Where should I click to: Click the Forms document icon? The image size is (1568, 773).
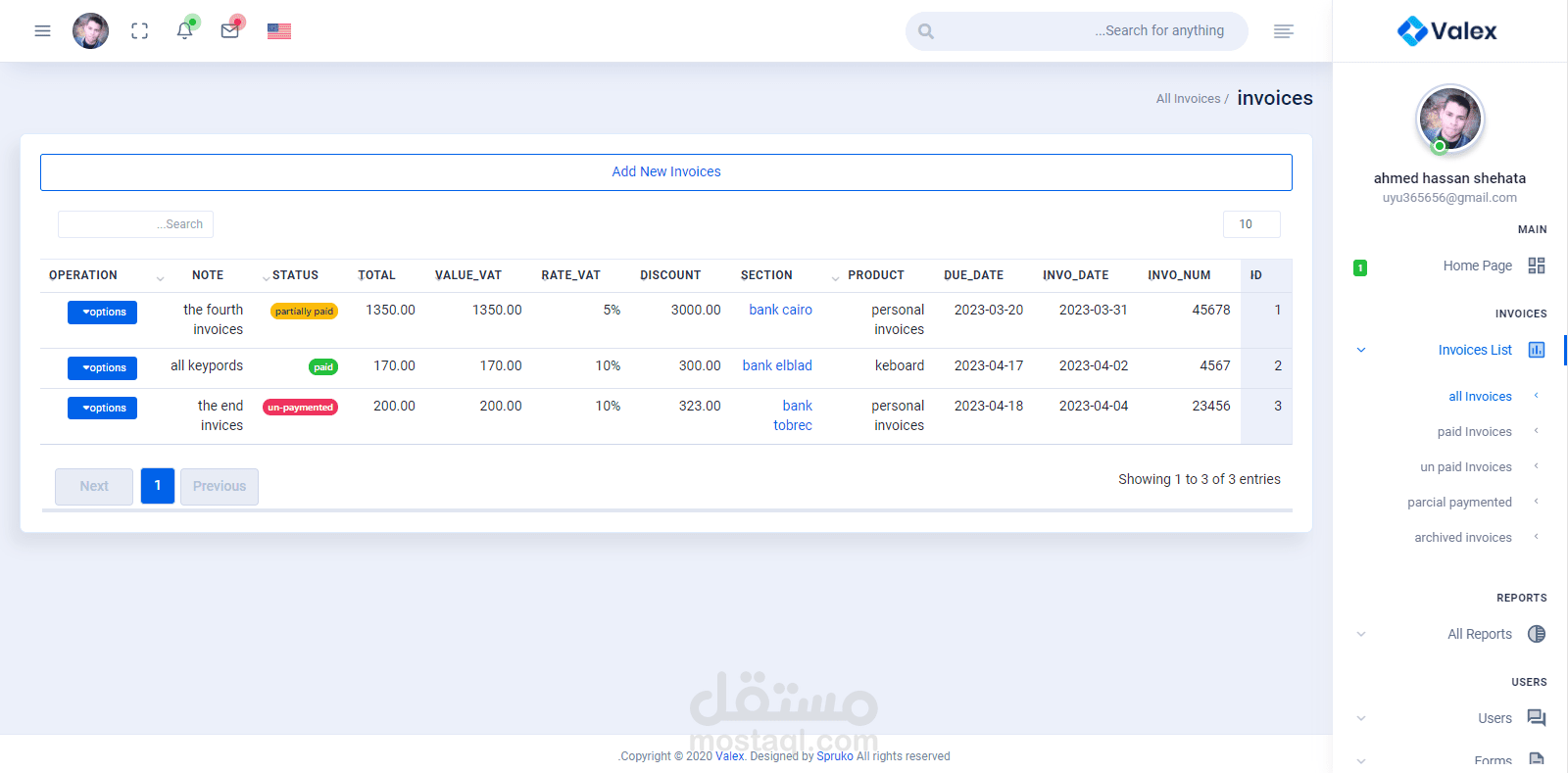(x=1537, y=760)
